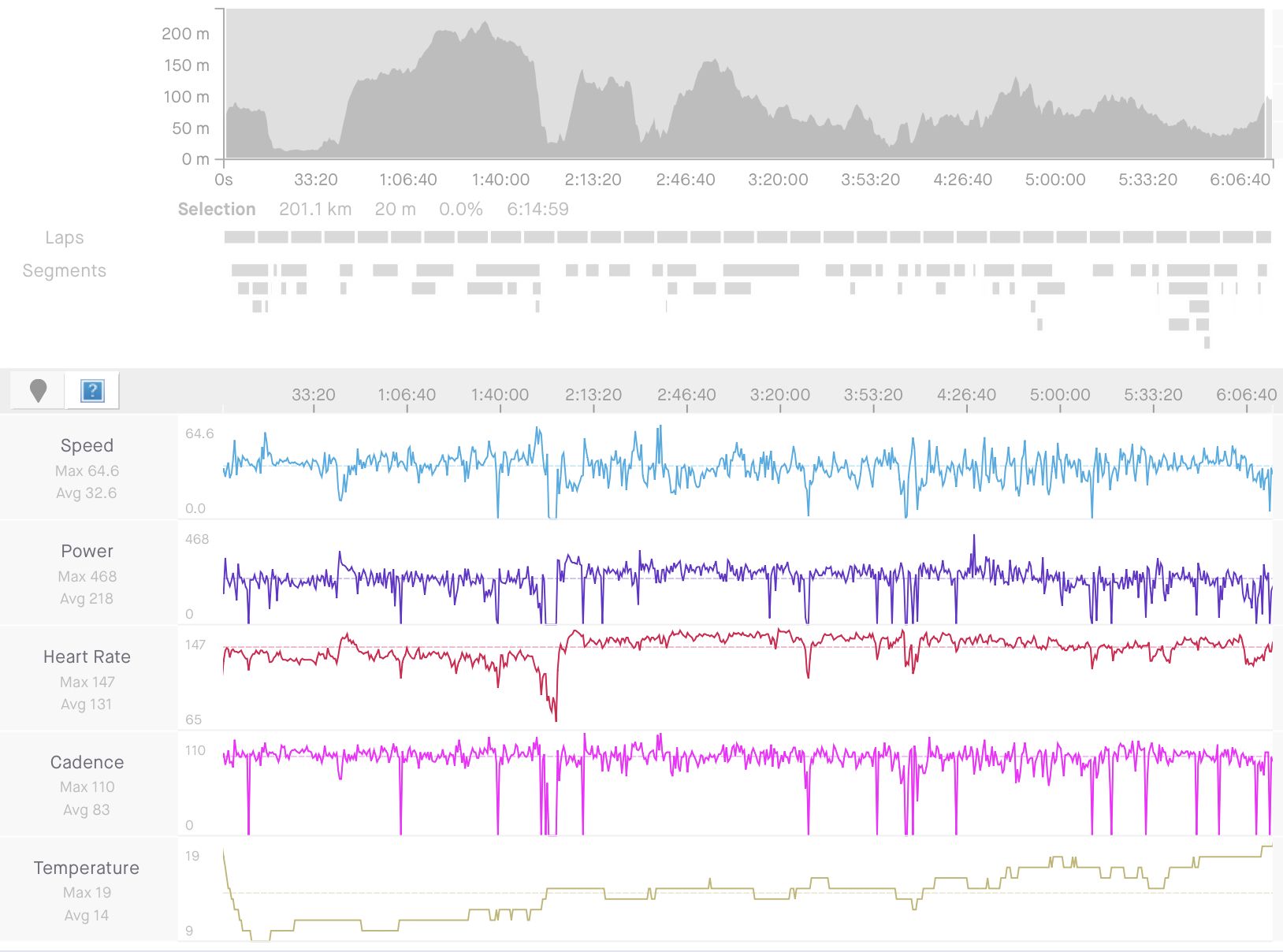Image resolution: width=1283 pixels, height=952 pixels.
Task: Click the 201.1 km selection distance
Action: pyautogui.click(x=315, y=209)
